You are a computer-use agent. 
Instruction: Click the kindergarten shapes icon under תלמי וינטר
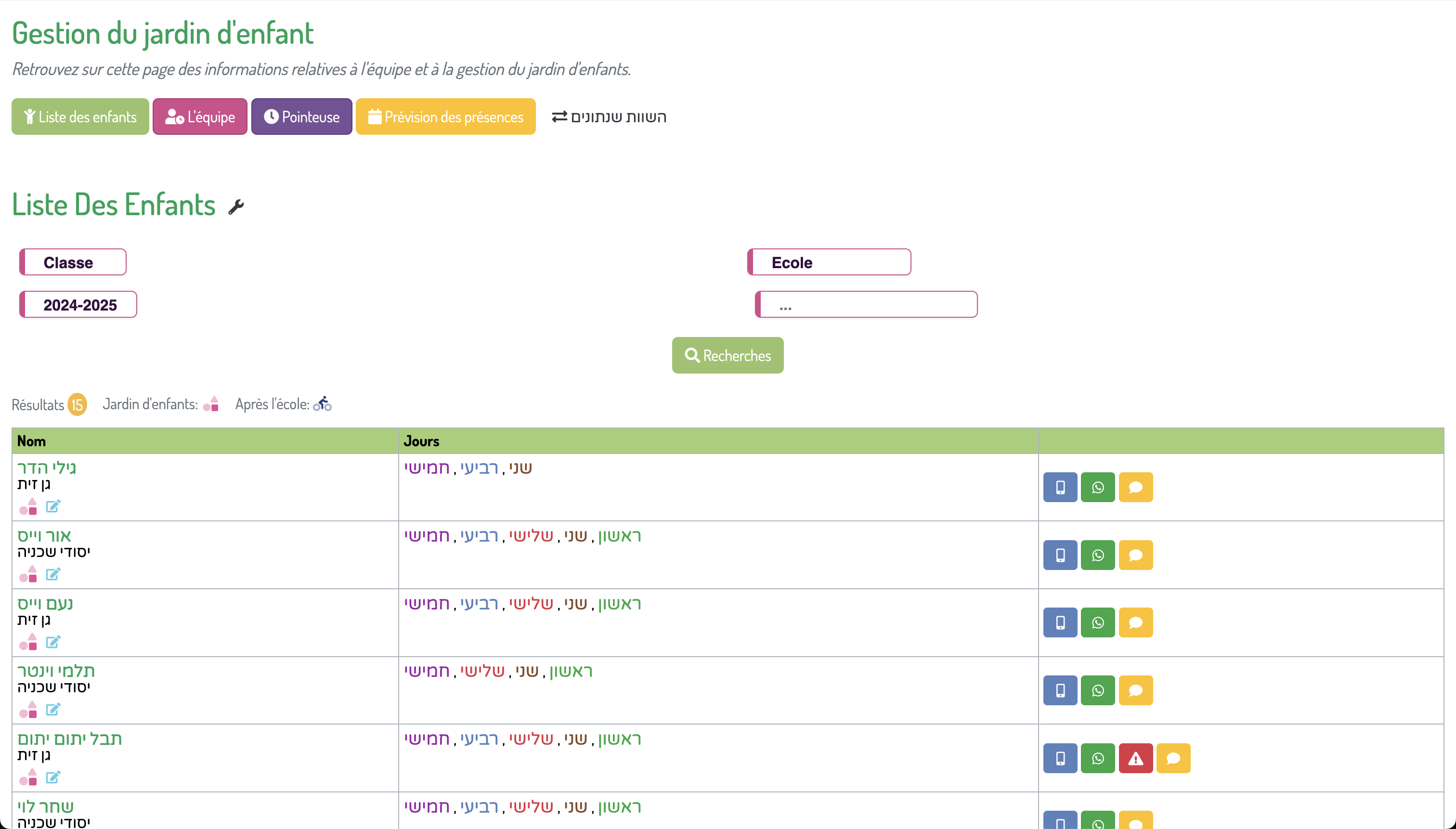pos(28,710)
